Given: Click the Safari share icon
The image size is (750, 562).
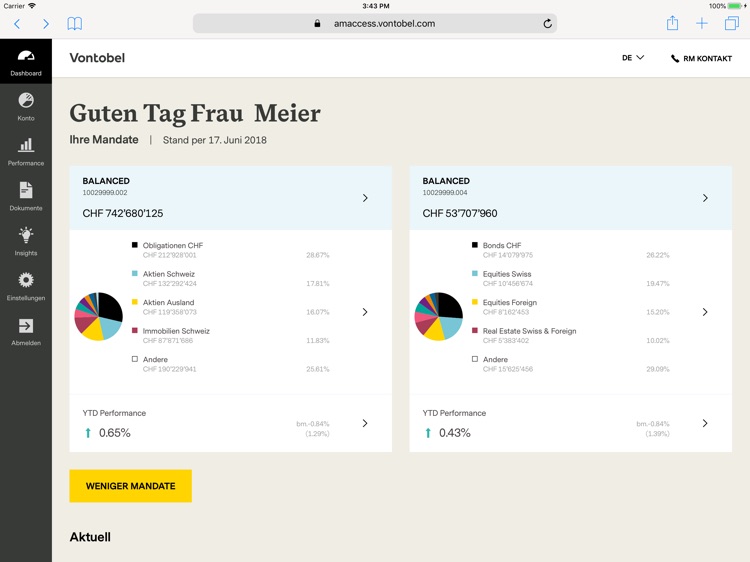Looking at the screenshot, I should (x=672, y=23).
